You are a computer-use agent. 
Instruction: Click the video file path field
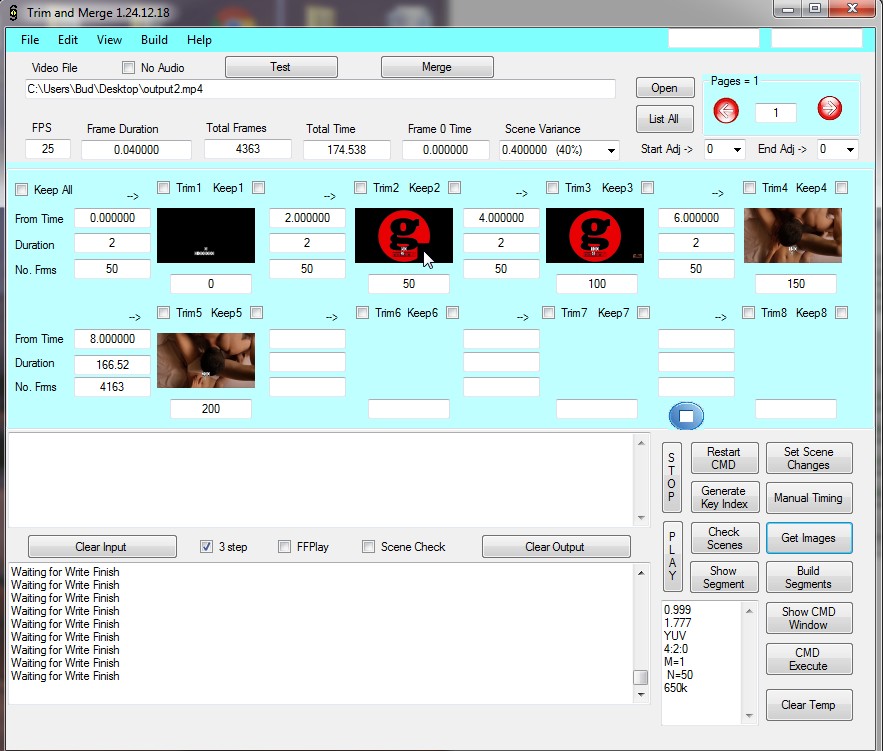[x=320, y=89]
